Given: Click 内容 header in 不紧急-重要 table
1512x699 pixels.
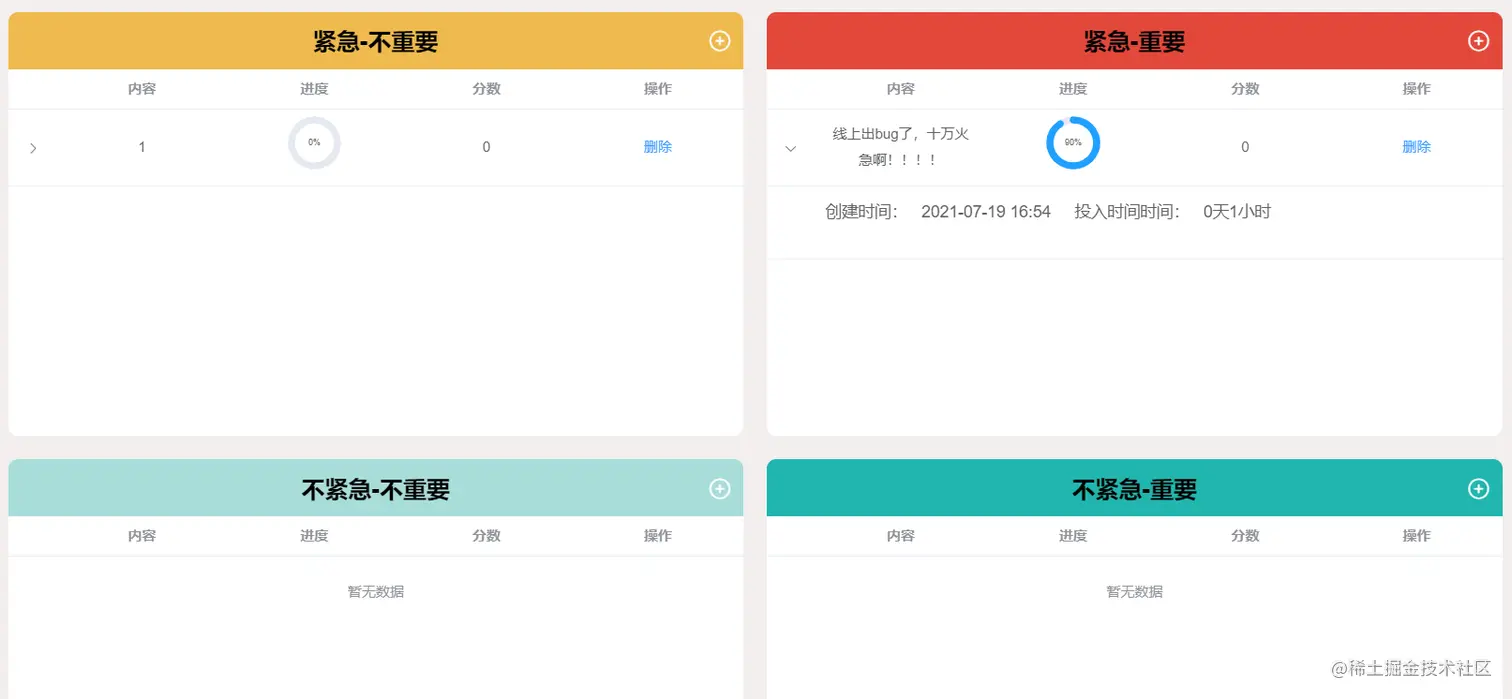Looking at the screenshot, I should pos(901,536).
